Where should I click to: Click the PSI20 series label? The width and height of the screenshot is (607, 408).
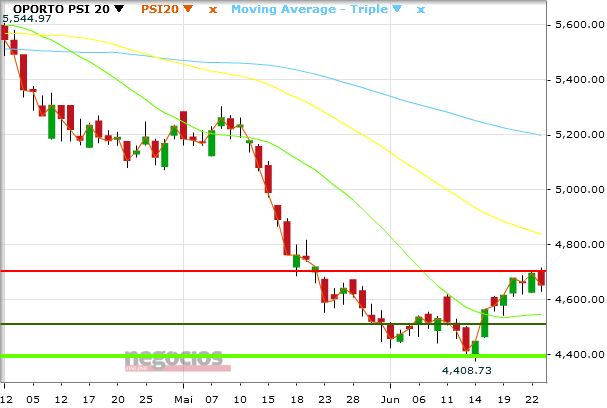pyautogui.click(x=160, y=9)
